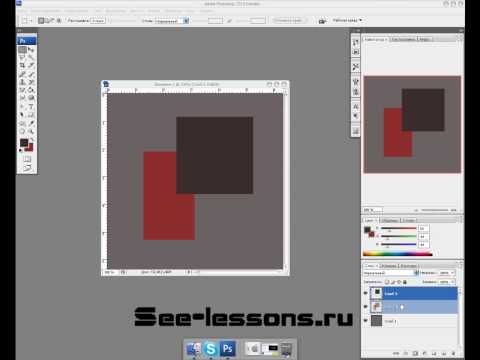The image size is (480, 360).
Task: Click the Feather input field in options bar
Action: pyautogui.click(x=98, y=21)
